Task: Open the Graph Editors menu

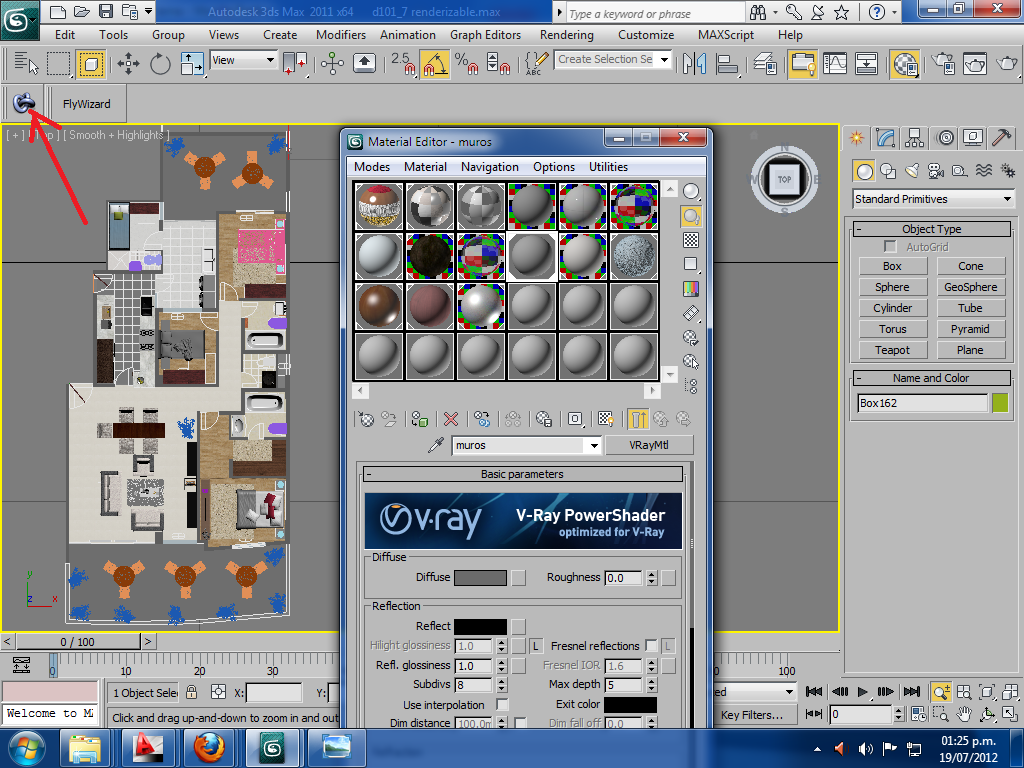Action: [x=485, y=35]
